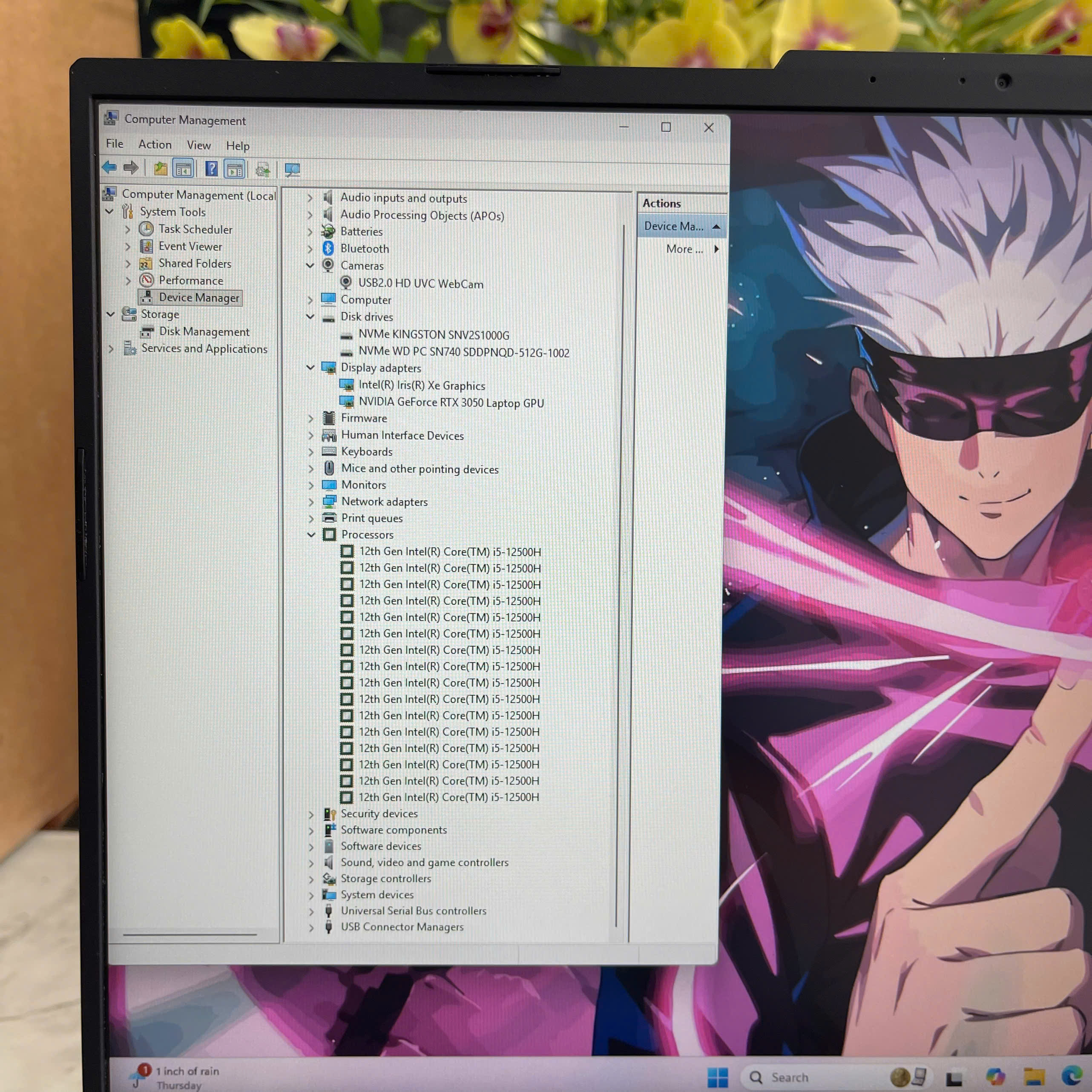Expand the Bluetooth device category
Image resolution: width=1092 pixels, height=1092 pixels.
tap(310, 249)
